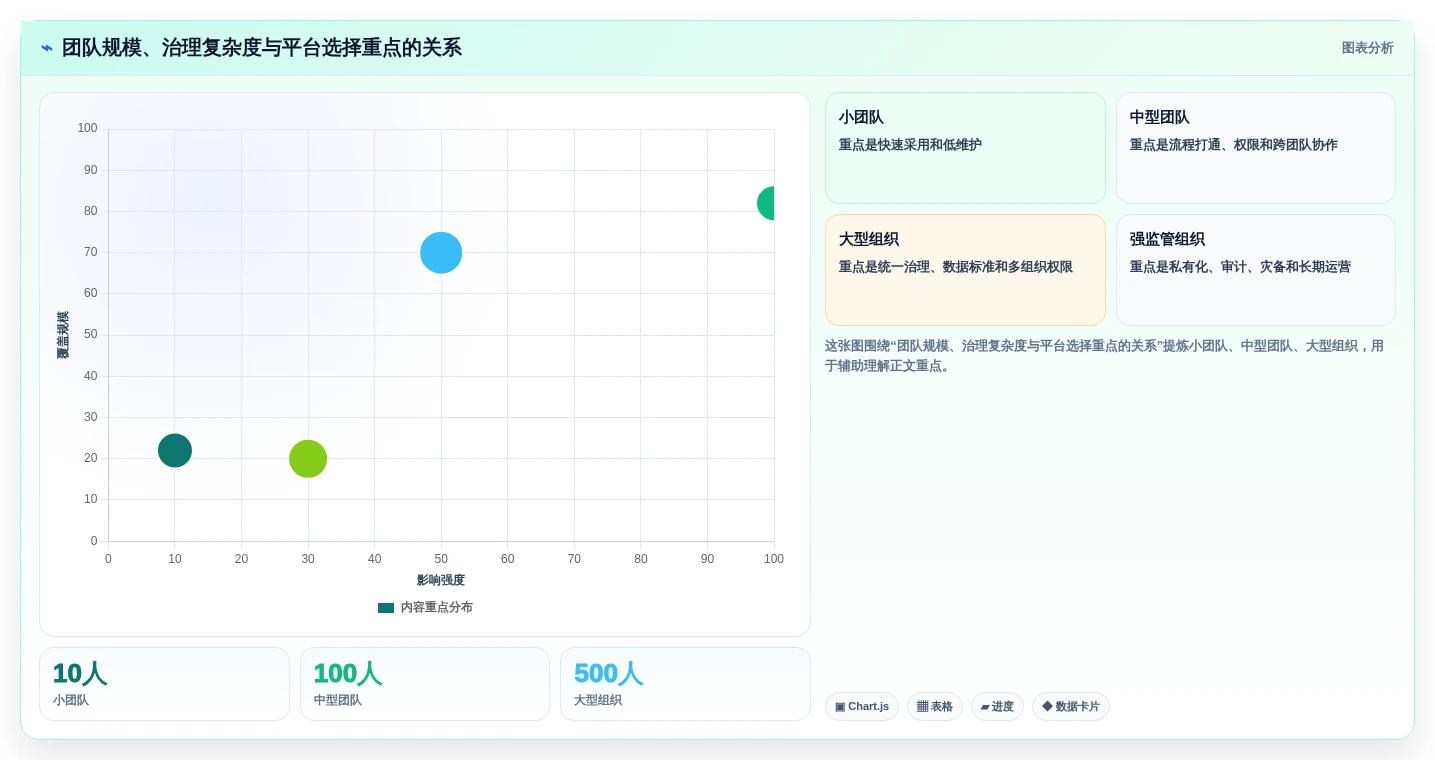Click the 影响强度 x-axis title

(441, 580)
